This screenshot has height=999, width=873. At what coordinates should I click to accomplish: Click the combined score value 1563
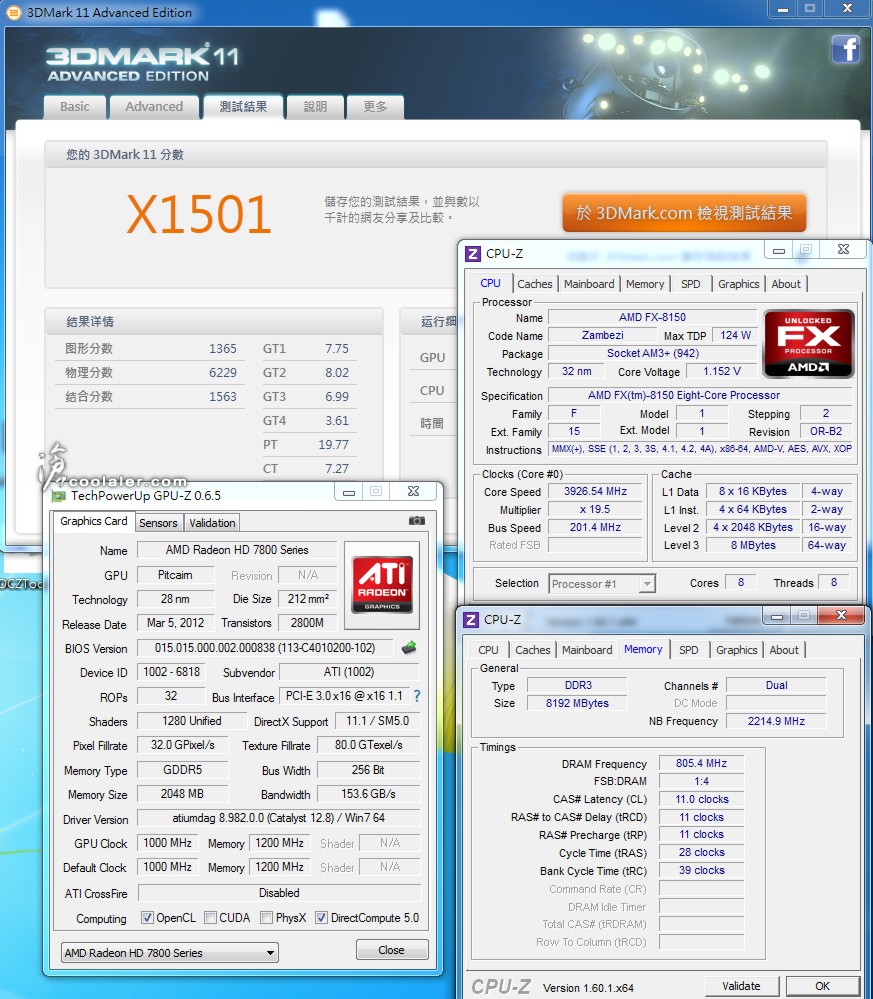(222, 396)
